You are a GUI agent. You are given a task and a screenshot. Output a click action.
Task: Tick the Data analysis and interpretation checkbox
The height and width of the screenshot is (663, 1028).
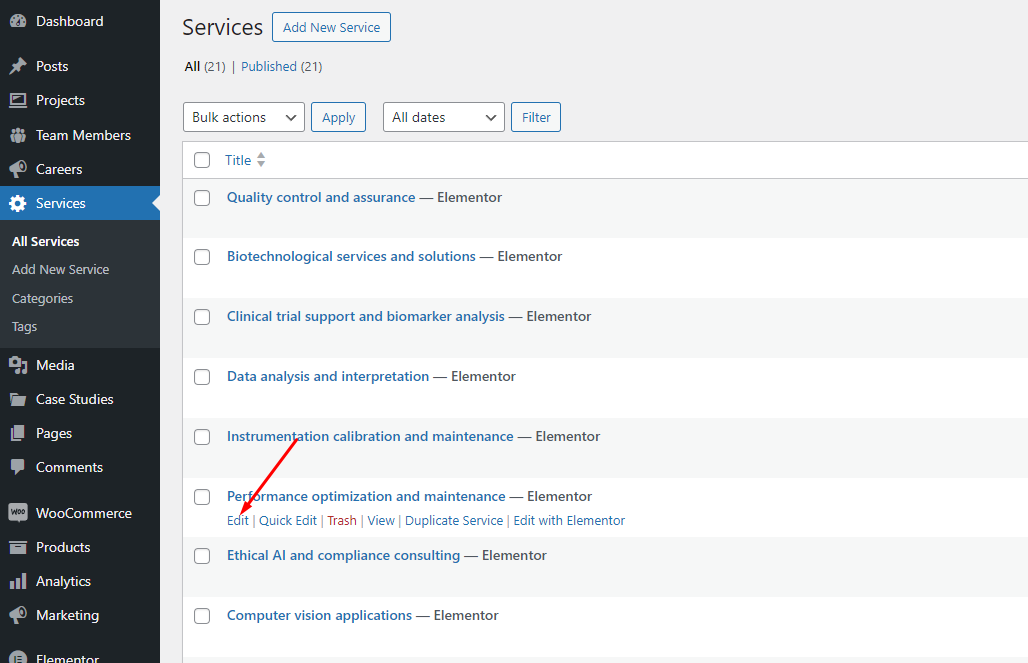pyautogui.click(x=202, y=377)
